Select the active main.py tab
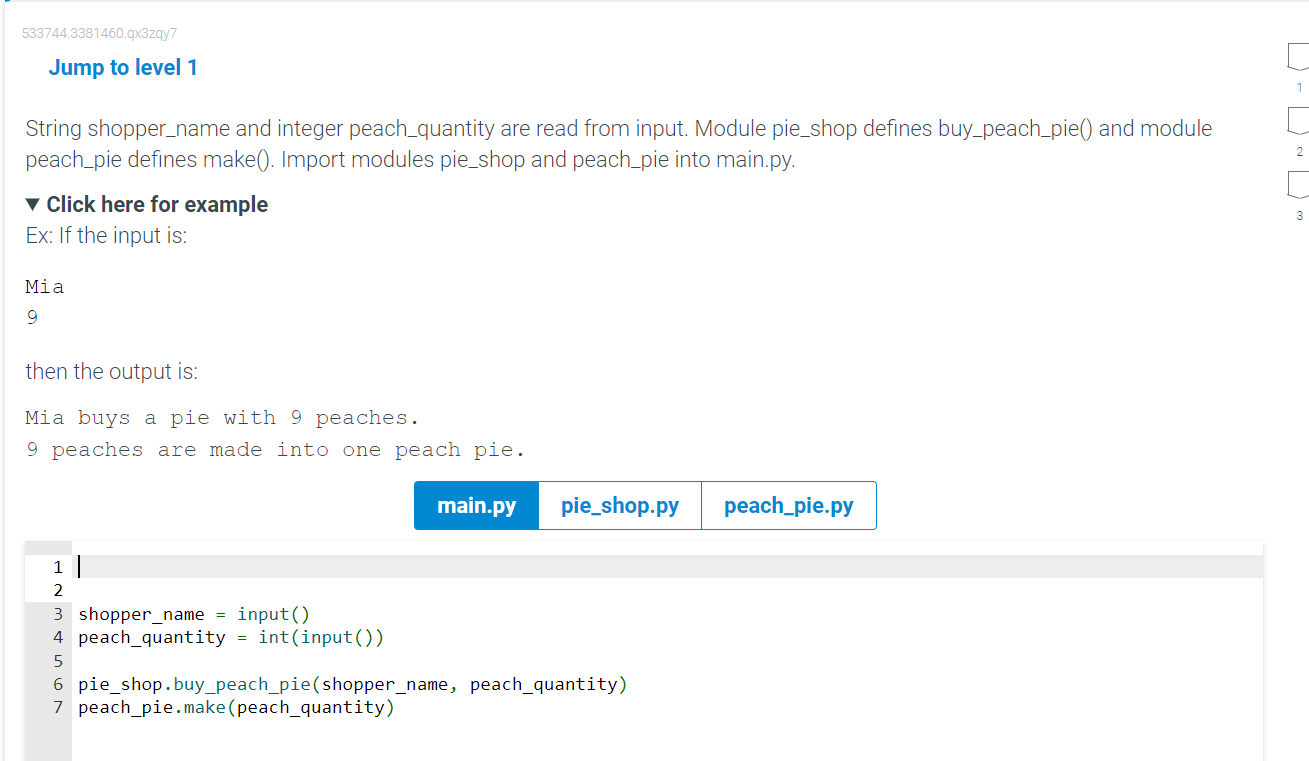This screenshot has height=761, width=1309. (475, 505)
